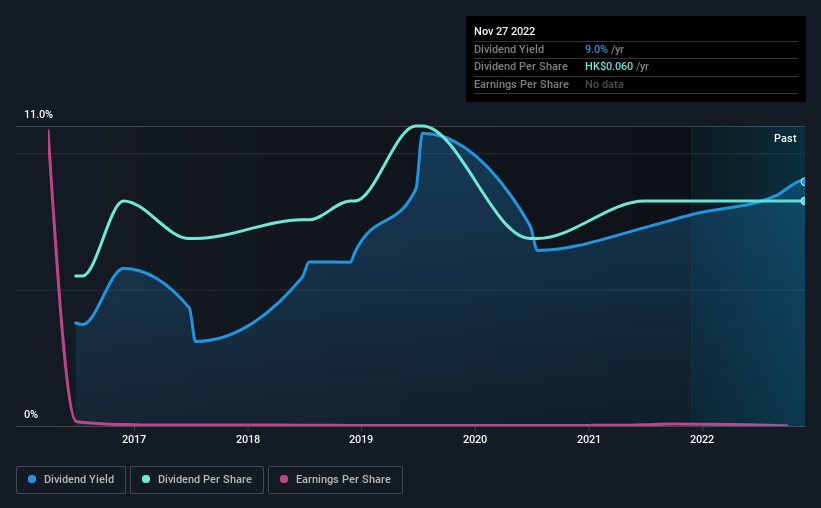The height and width of the screenshot is (508, 821).
Task: Select the 2020 x-axis label
Action: click(x=475, y=439)
